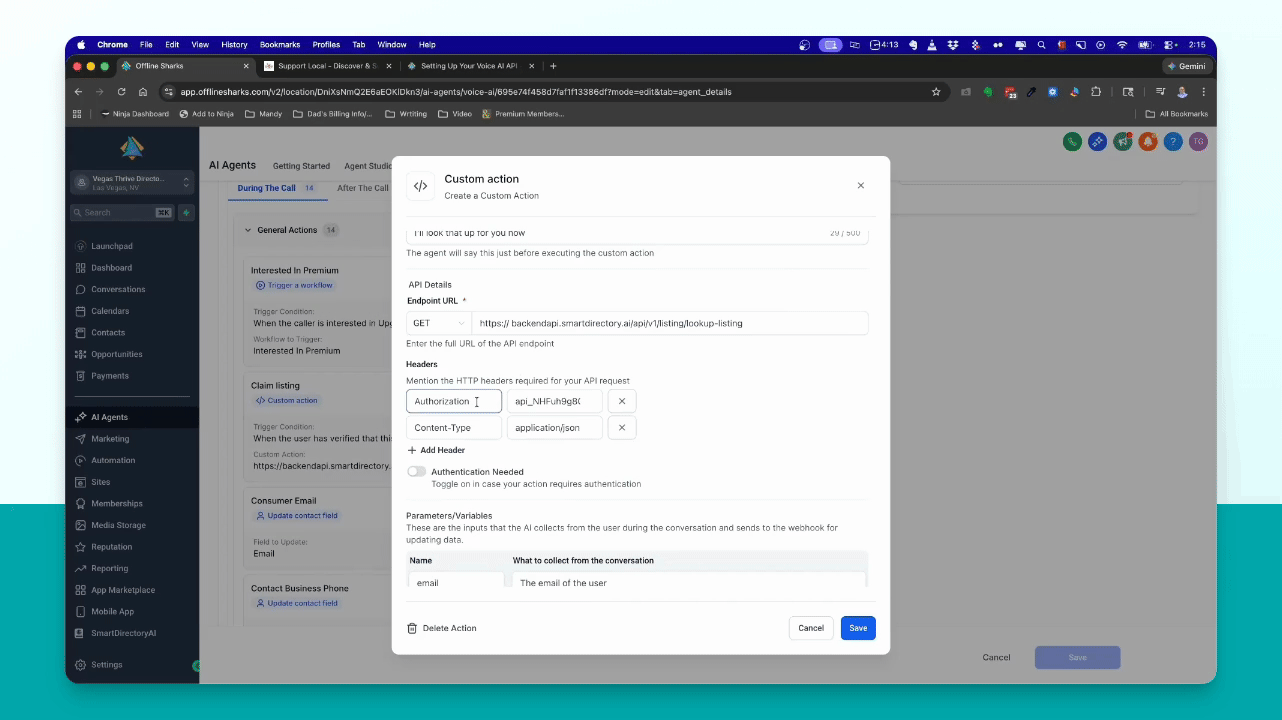Open Settings in the sidebar
This screenshot has height=720, width=1282.
[x=106, y=665]
